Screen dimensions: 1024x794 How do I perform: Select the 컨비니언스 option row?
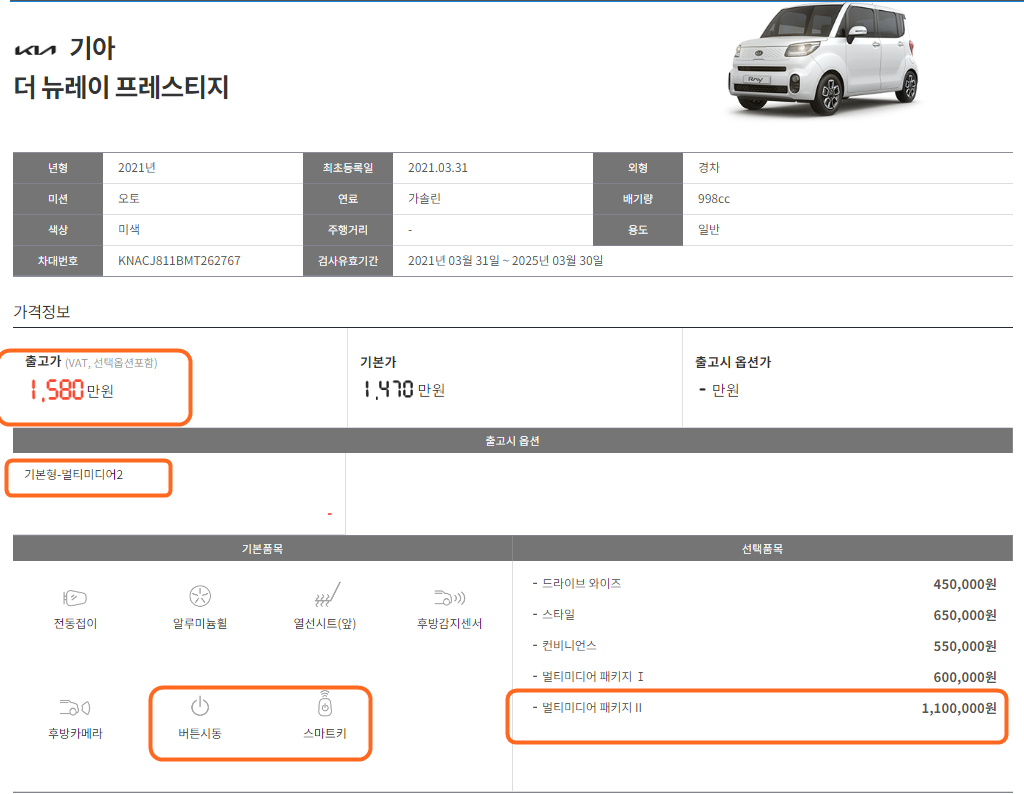point(764,646)
